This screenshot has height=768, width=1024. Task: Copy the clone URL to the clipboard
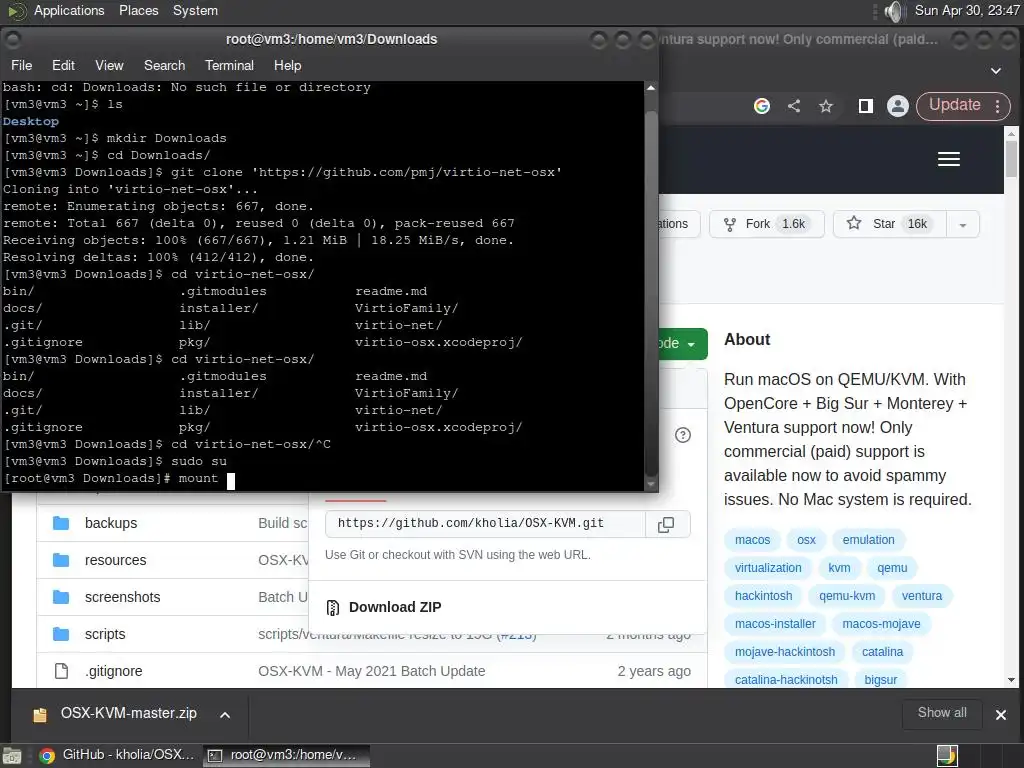coord(666,524)
